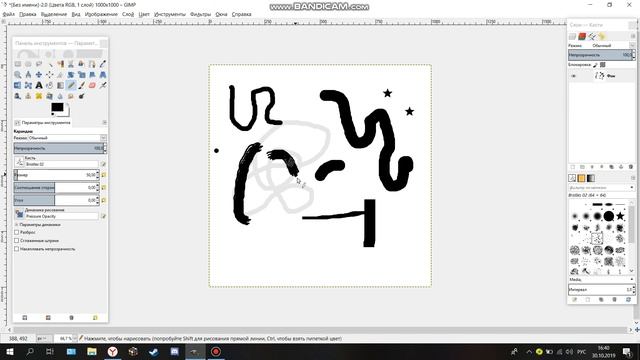The height and width of the screenshot is (360, 640).
Task: Select the Dodge/Burn tool
Action: 81,96
